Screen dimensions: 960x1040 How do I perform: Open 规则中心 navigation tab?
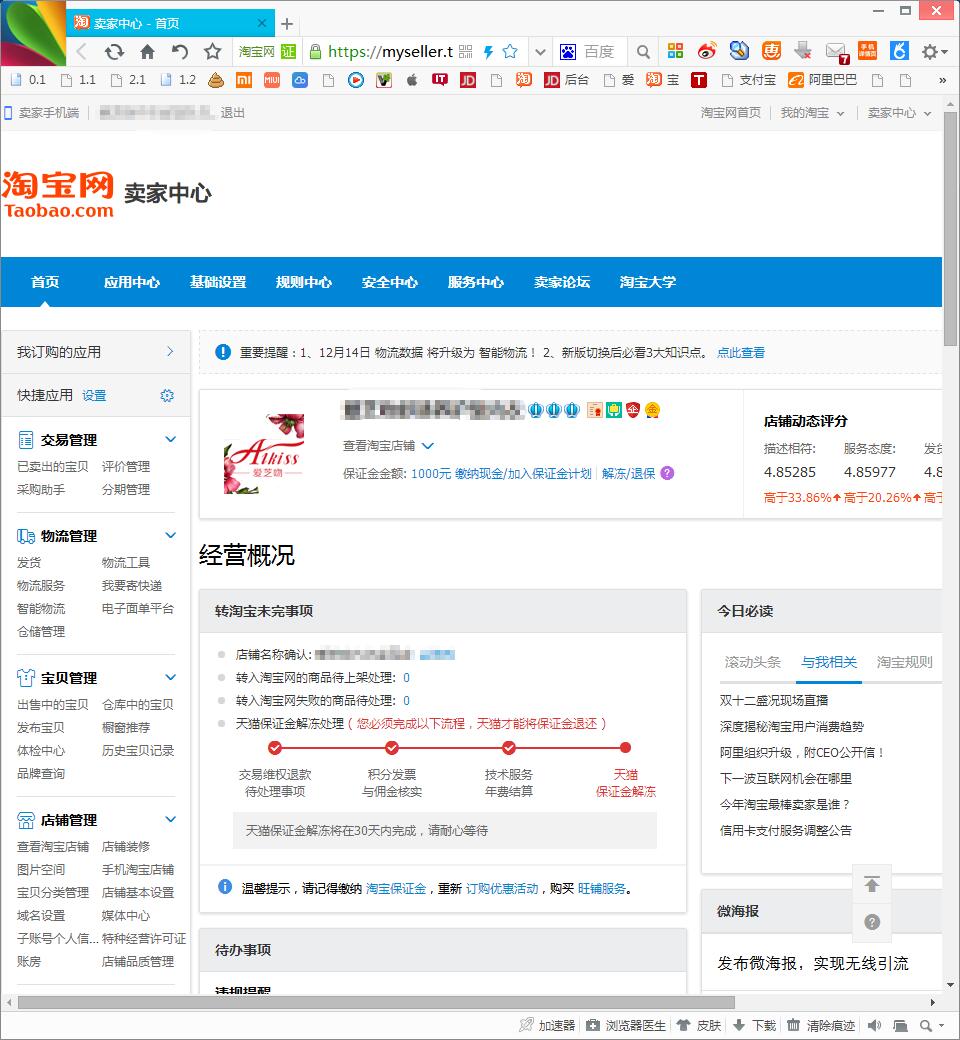click(x=303, y=282)
